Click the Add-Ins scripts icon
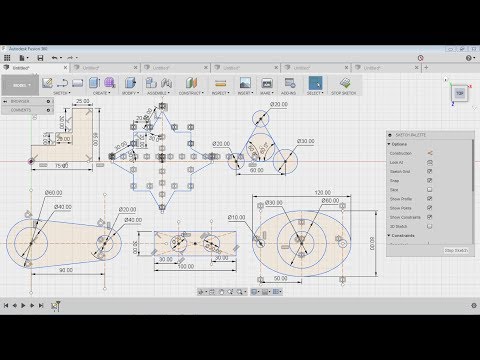Viewport: 480px width, 360px height. point(289,83)
